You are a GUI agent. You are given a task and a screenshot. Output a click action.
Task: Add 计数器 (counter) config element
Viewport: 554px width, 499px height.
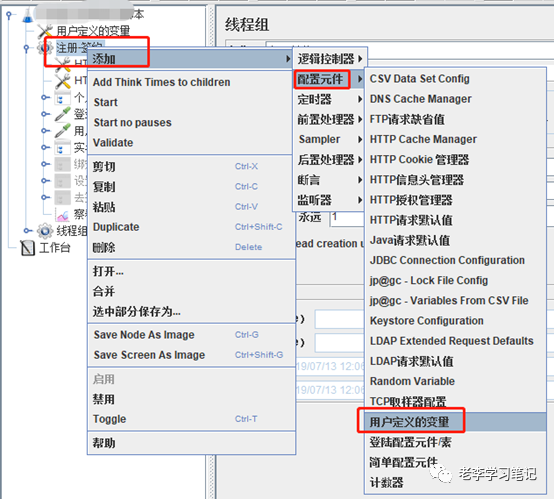455,482
